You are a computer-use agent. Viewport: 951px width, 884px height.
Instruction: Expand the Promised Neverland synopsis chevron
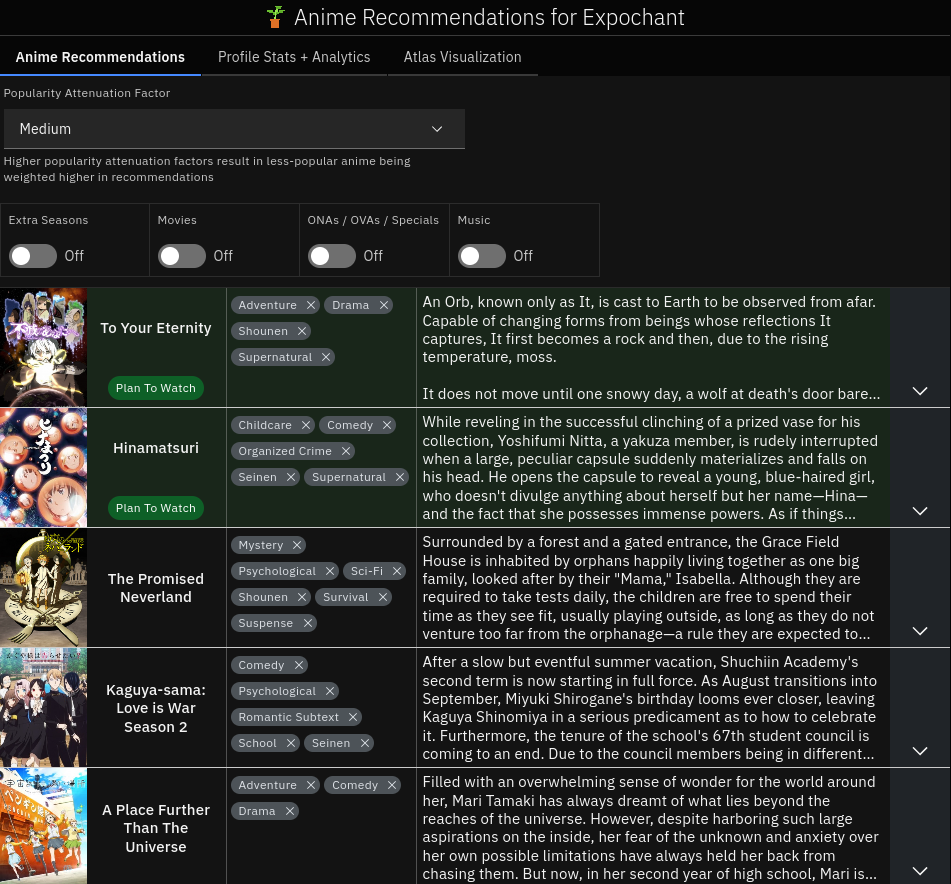point(920,631)
